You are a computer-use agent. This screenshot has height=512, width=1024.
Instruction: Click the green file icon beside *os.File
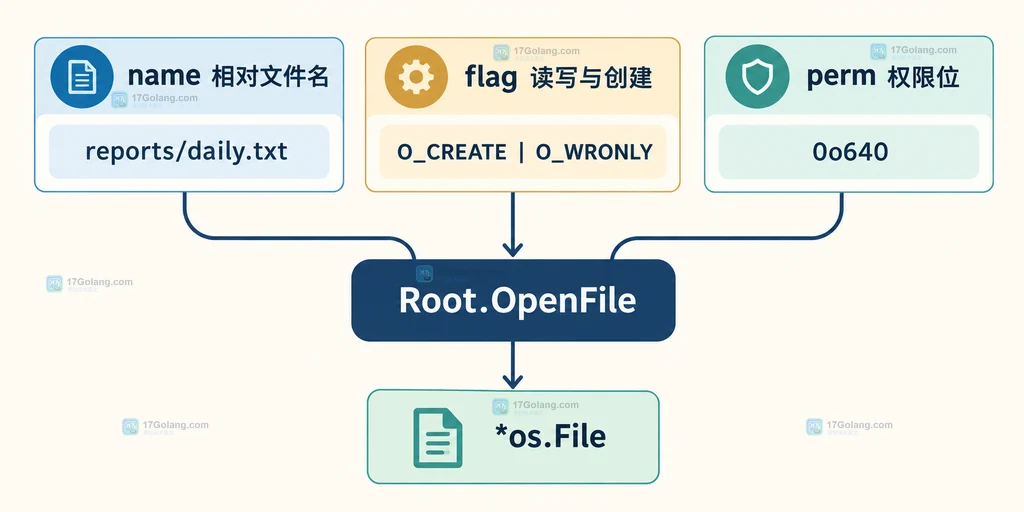tap(438, 438)
